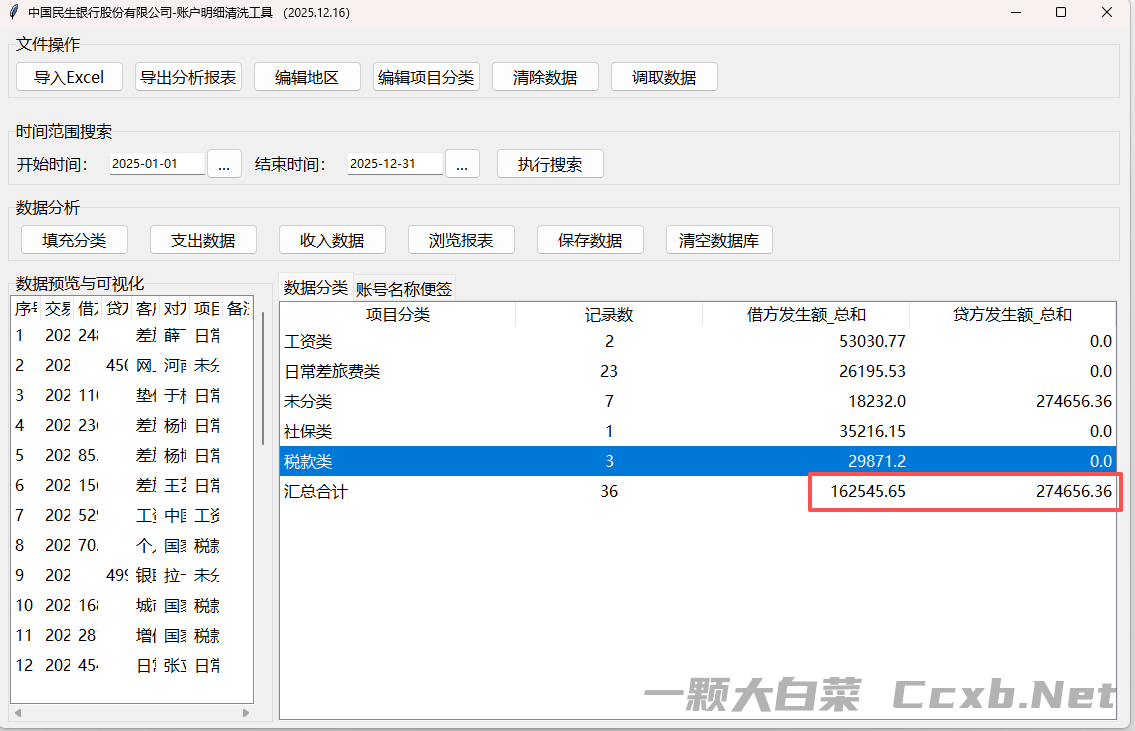The width and height of the screenshot is (1135, 731).
Task: Open start date picker ellipsis button
Action: coord(224,164)
